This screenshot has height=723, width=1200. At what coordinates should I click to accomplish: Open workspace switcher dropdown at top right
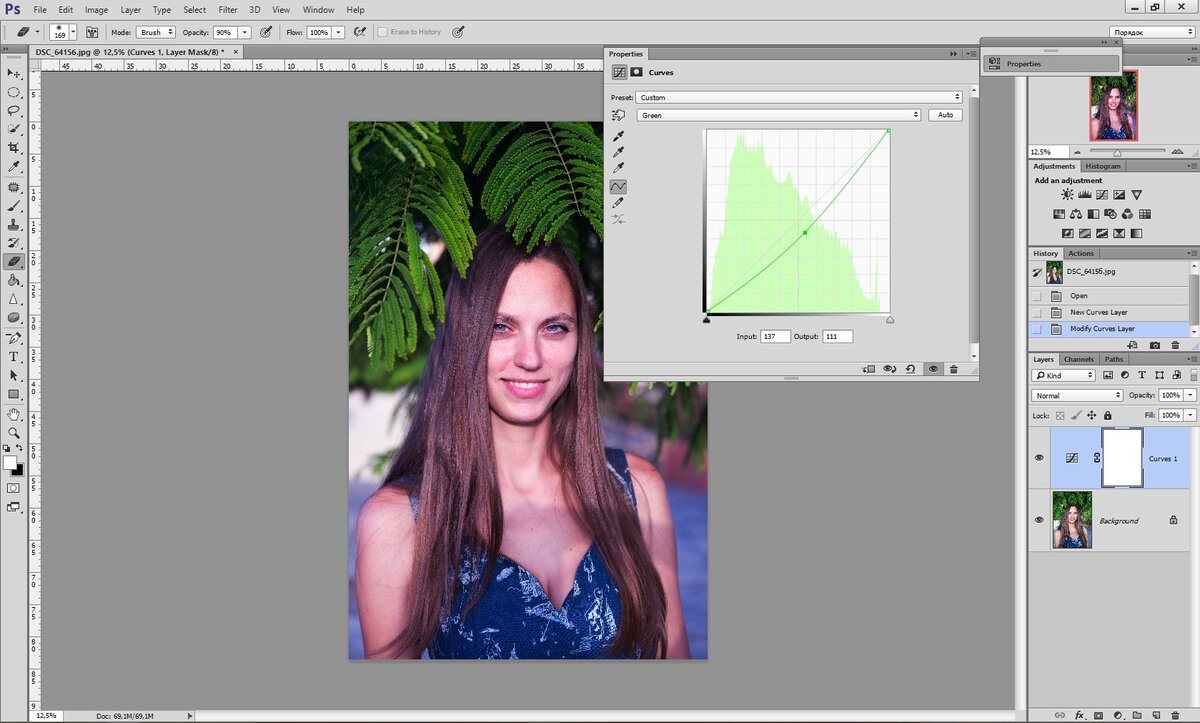click(x=1152, y=32)
